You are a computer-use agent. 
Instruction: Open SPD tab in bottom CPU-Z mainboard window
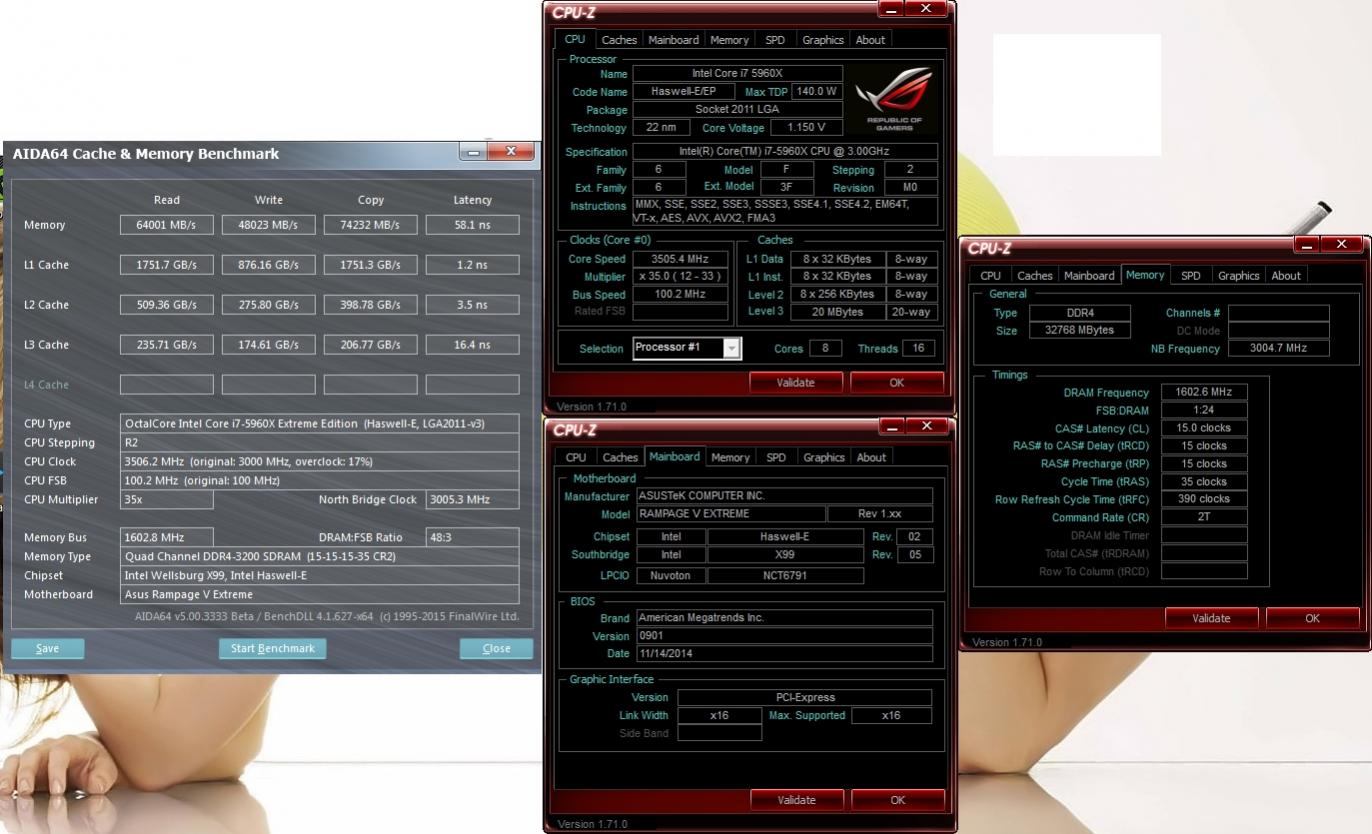[x=776, y=457]
